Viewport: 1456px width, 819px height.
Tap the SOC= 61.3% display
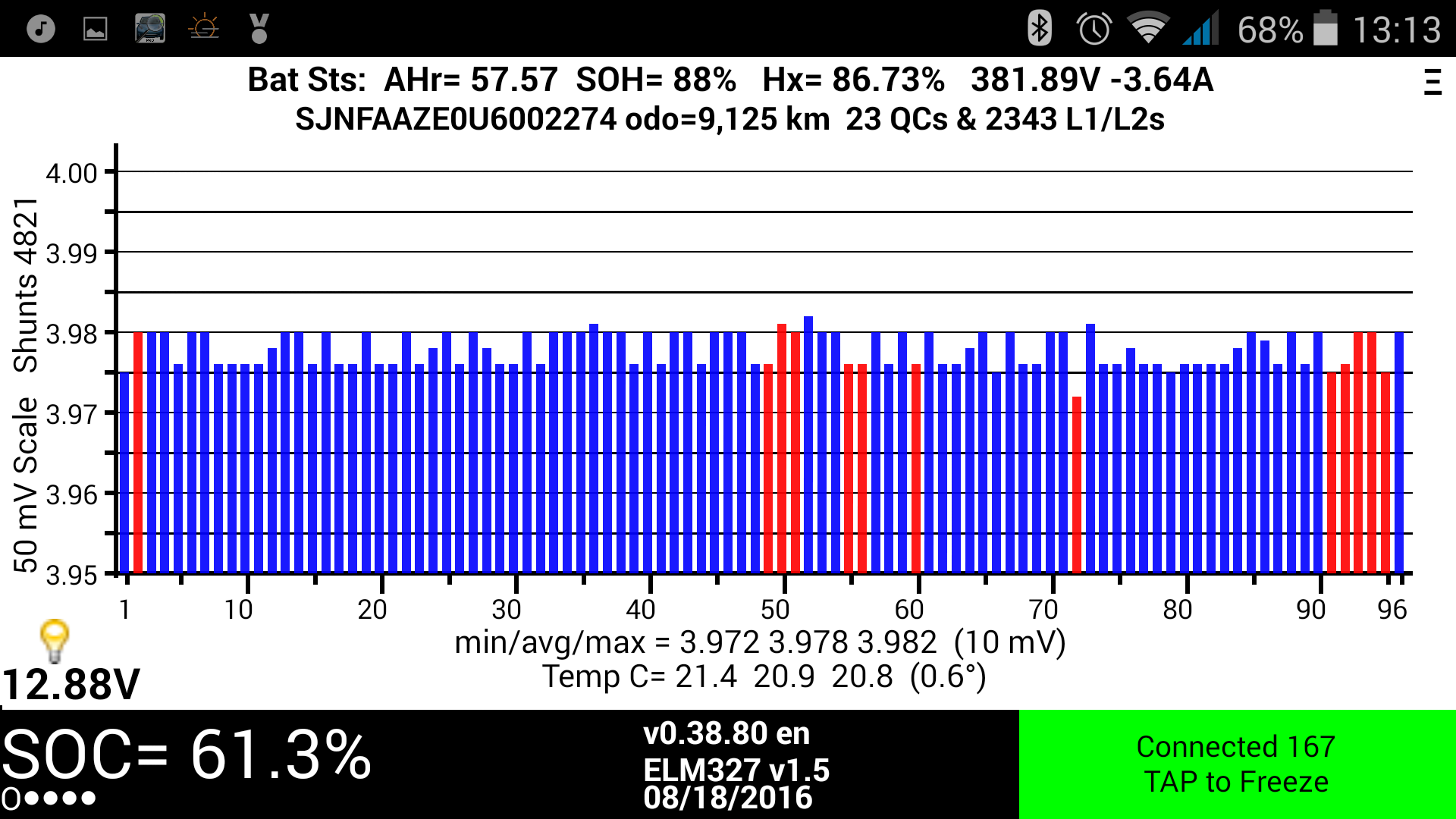[x=187, y=755]
